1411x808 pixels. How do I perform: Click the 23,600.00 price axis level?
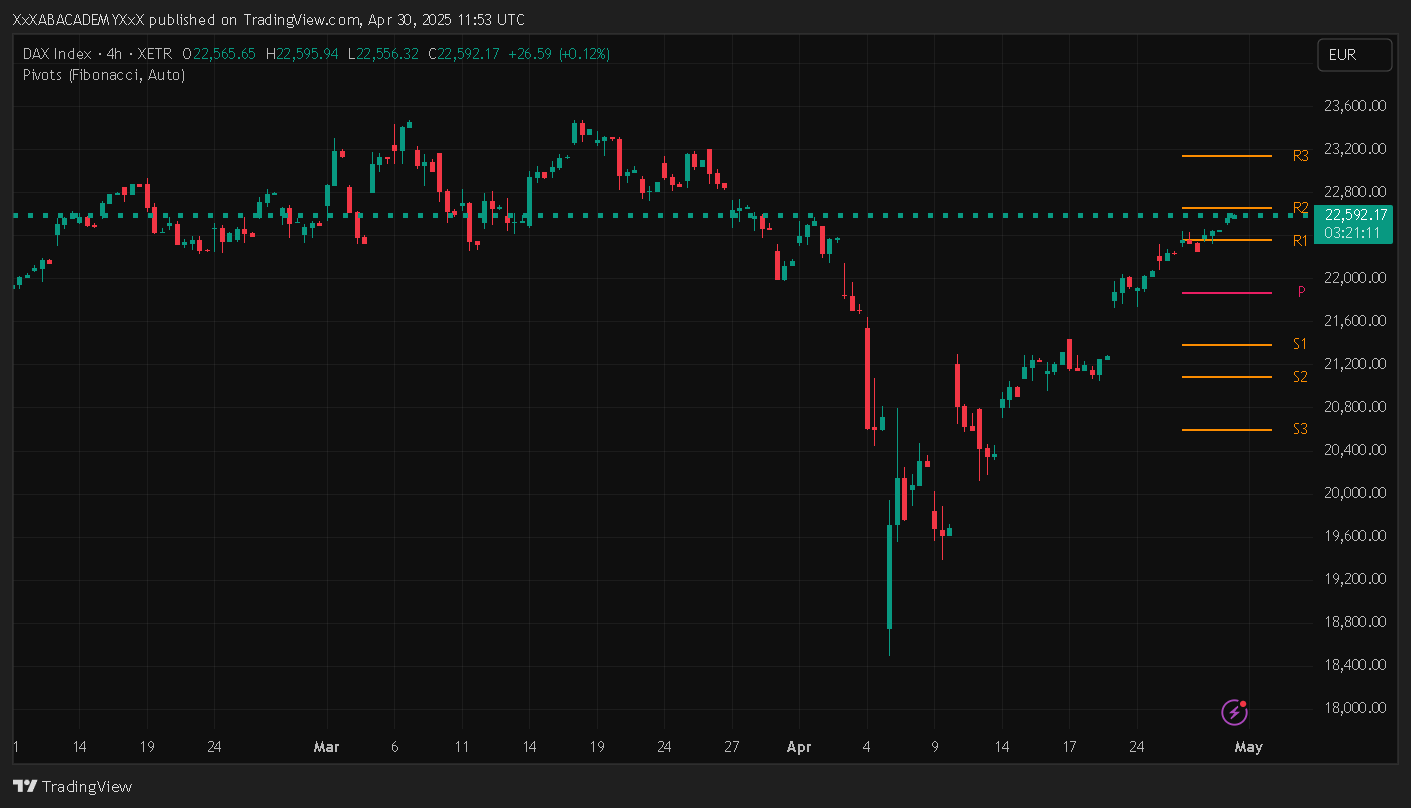[x=1354, y=106]
